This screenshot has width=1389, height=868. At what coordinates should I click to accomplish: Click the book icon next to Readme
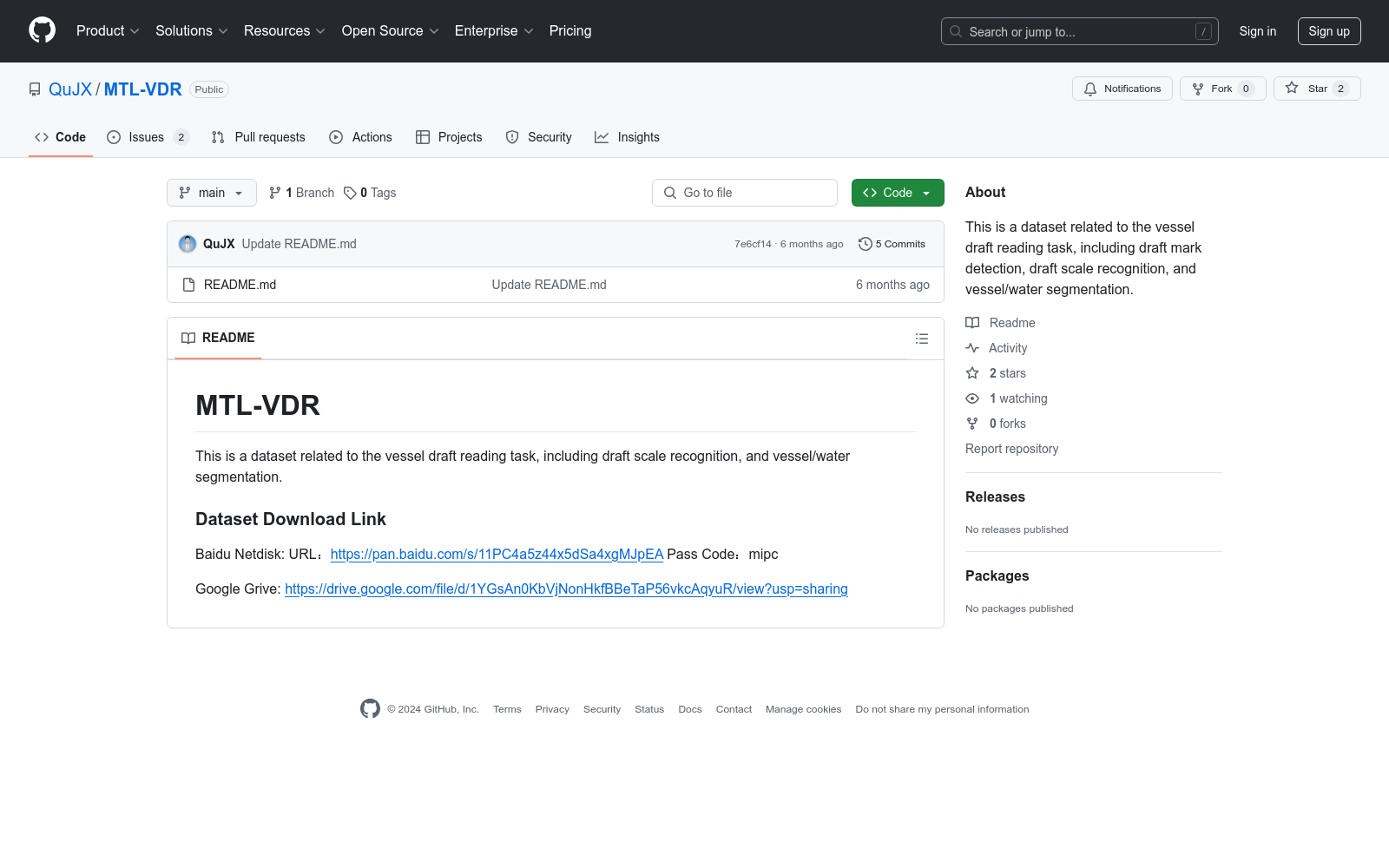[x=972, y=323]
